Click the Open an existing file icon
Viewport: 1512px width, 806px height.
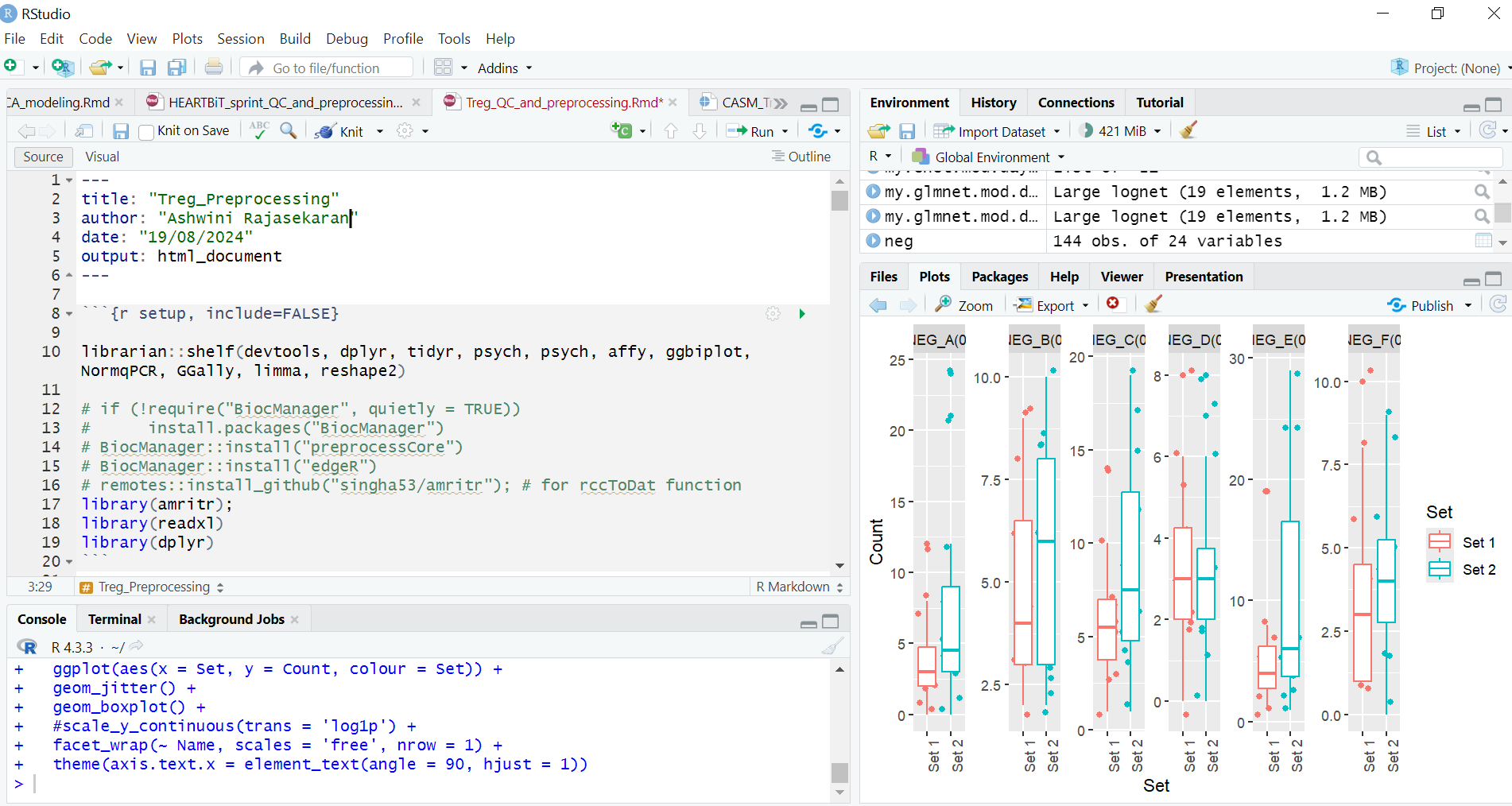[99, 68]
